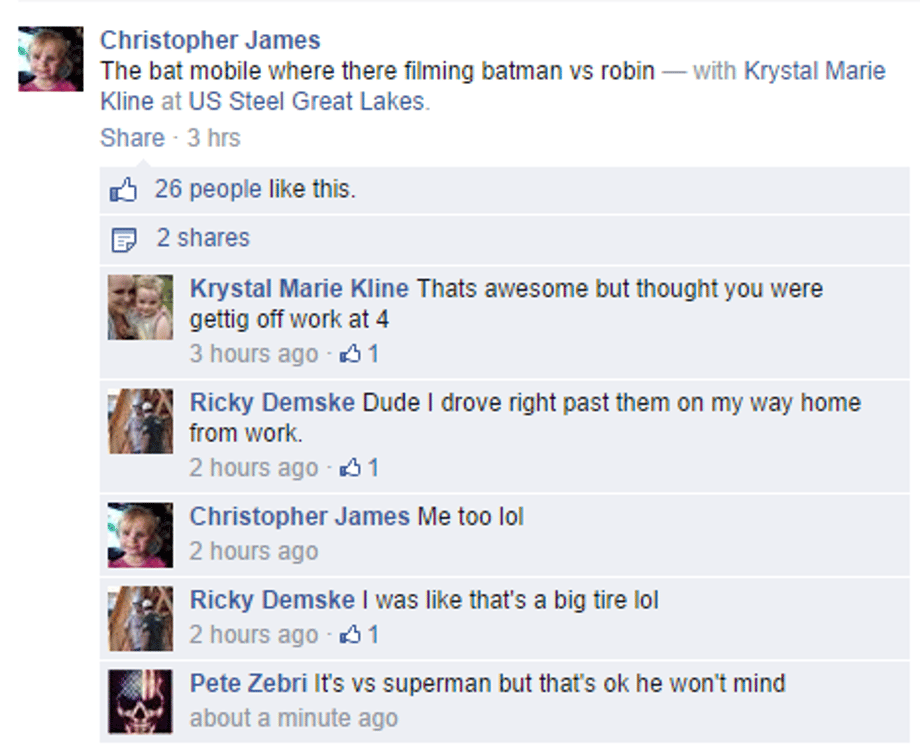920x753 pixels.
Task: Click like icon on Krystal's comment
Action: [351, 354]
